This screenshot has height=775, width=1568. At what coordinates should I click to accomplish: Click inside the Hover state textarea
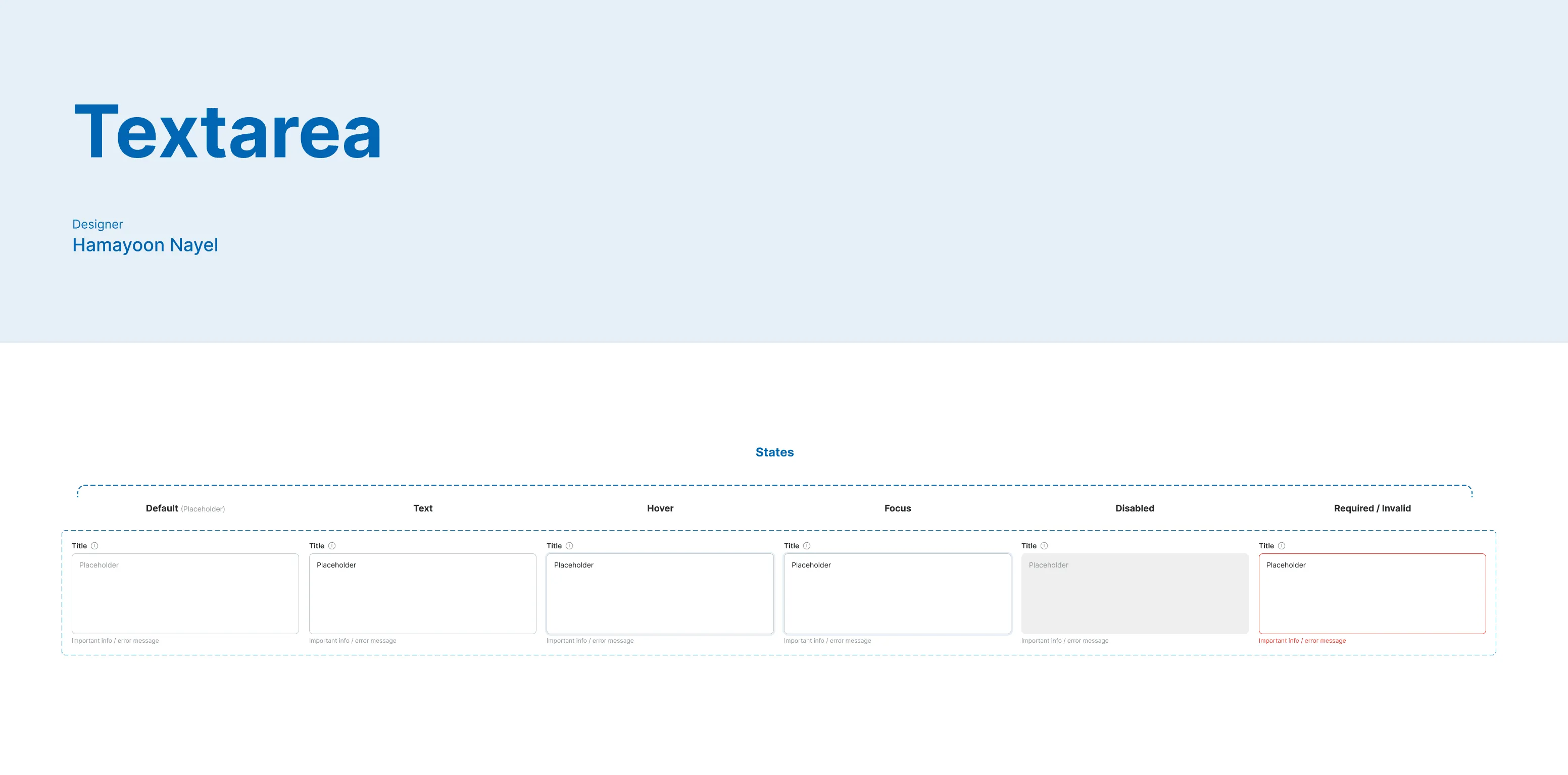(x=660, y=594)
